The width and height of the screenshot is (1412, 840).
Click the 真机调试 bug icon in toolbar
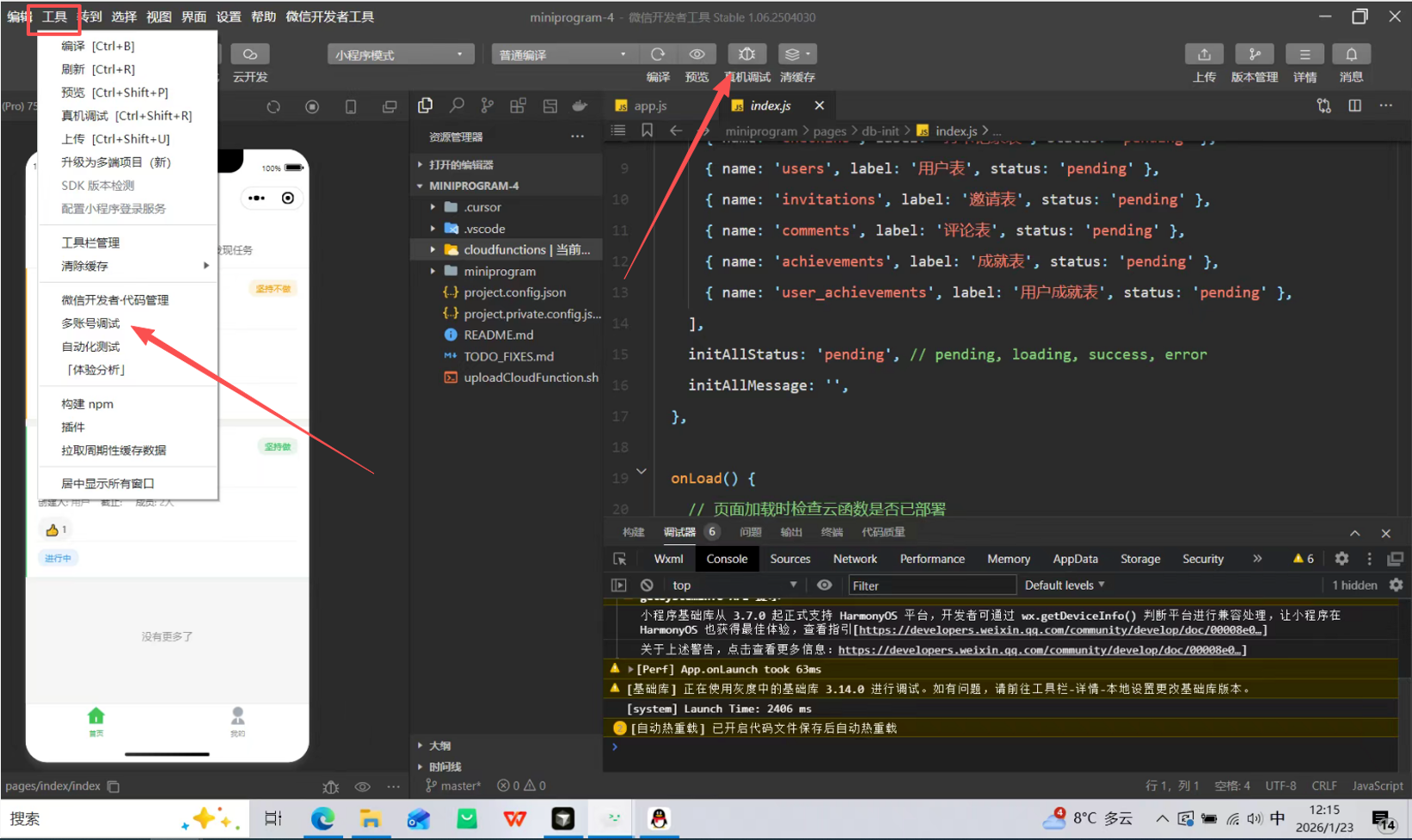pyautogui.click(x=746, y=54)
